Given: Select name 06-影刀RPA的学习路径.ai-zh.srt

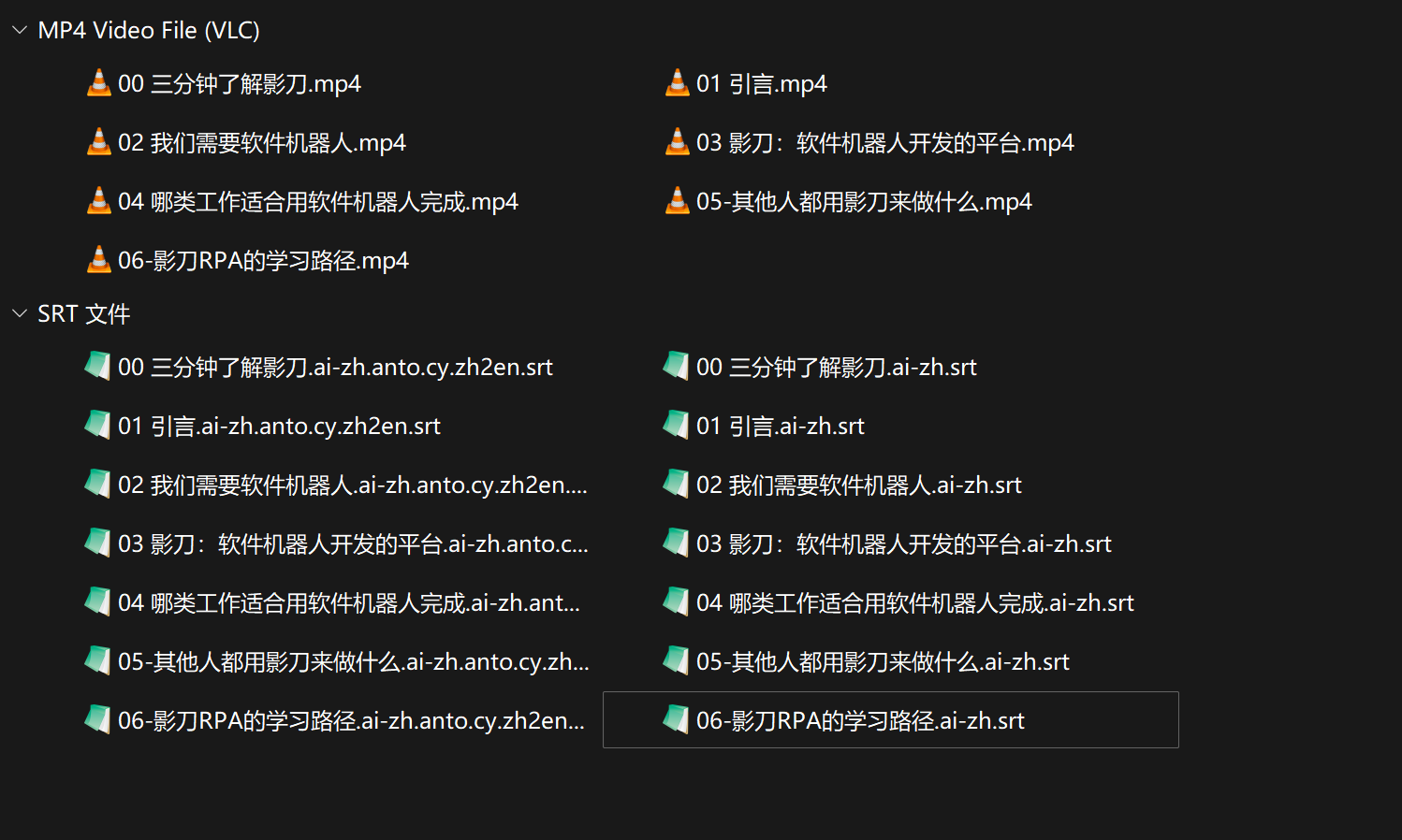Looking at the screenshot, I should 860,720.
